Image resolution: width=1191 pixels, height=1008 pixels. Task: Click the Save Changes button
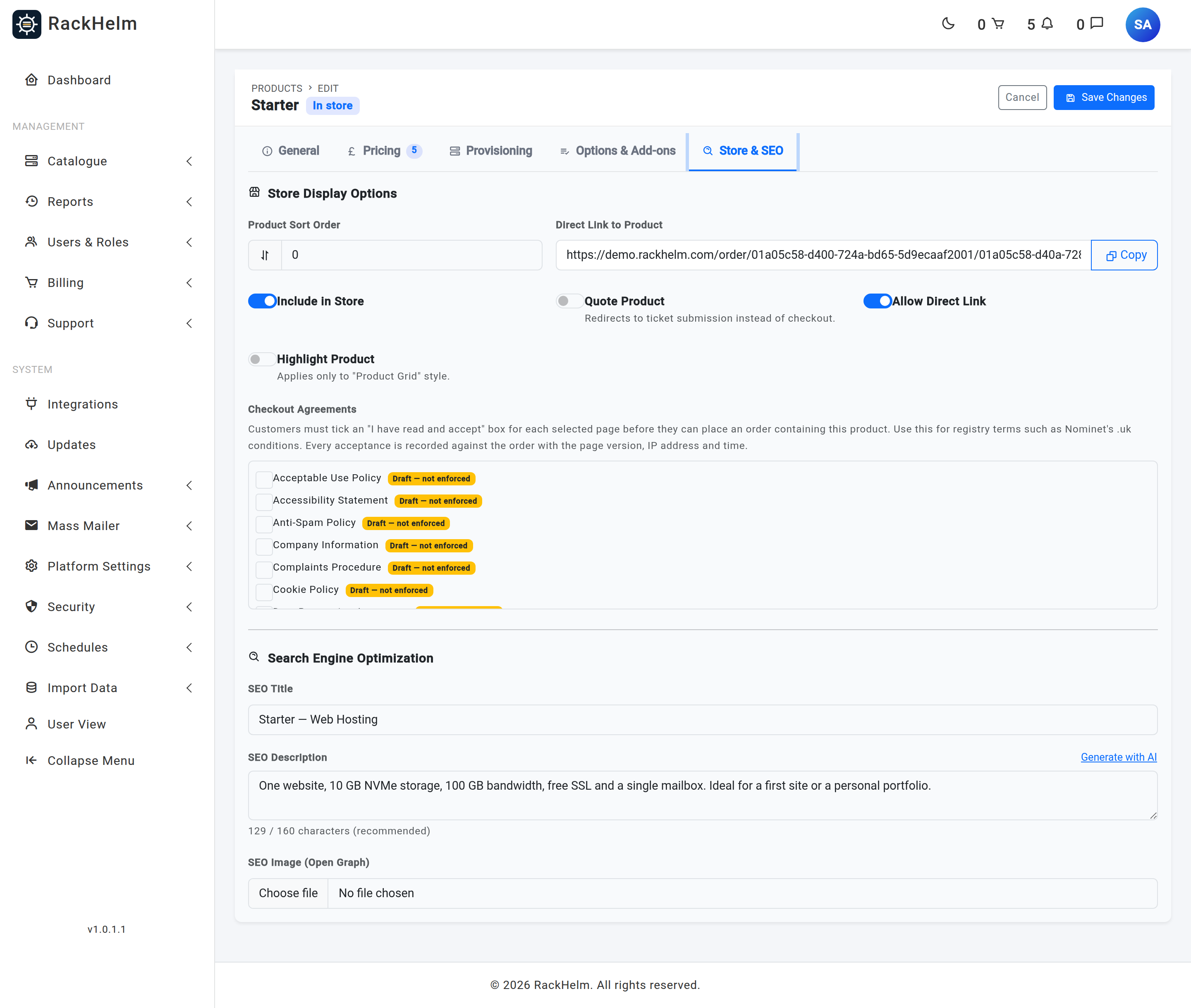click(x=1104, y=97)
